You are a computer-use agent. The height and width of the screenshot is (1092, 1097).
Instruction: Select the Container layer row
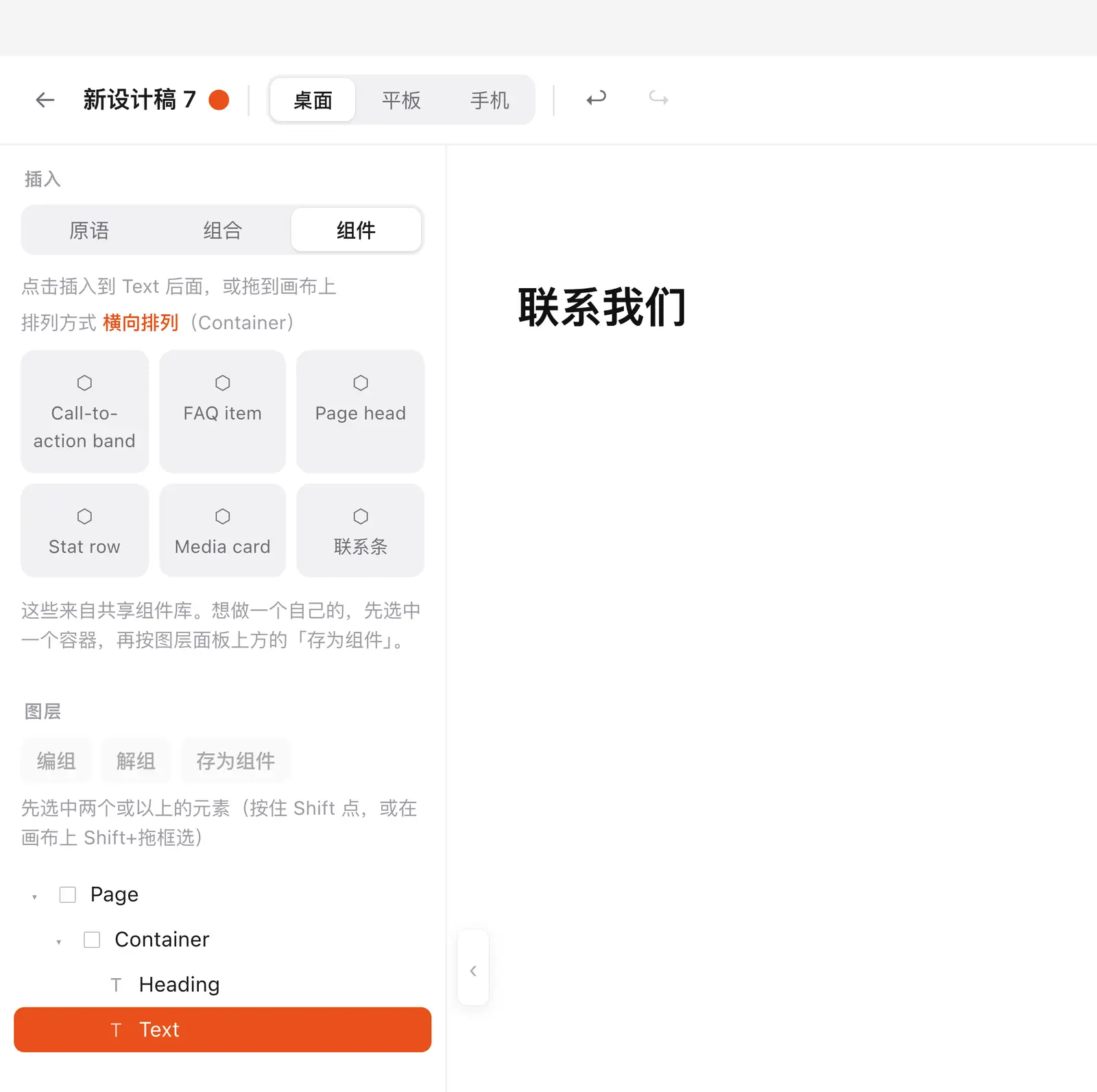point(222,940)
